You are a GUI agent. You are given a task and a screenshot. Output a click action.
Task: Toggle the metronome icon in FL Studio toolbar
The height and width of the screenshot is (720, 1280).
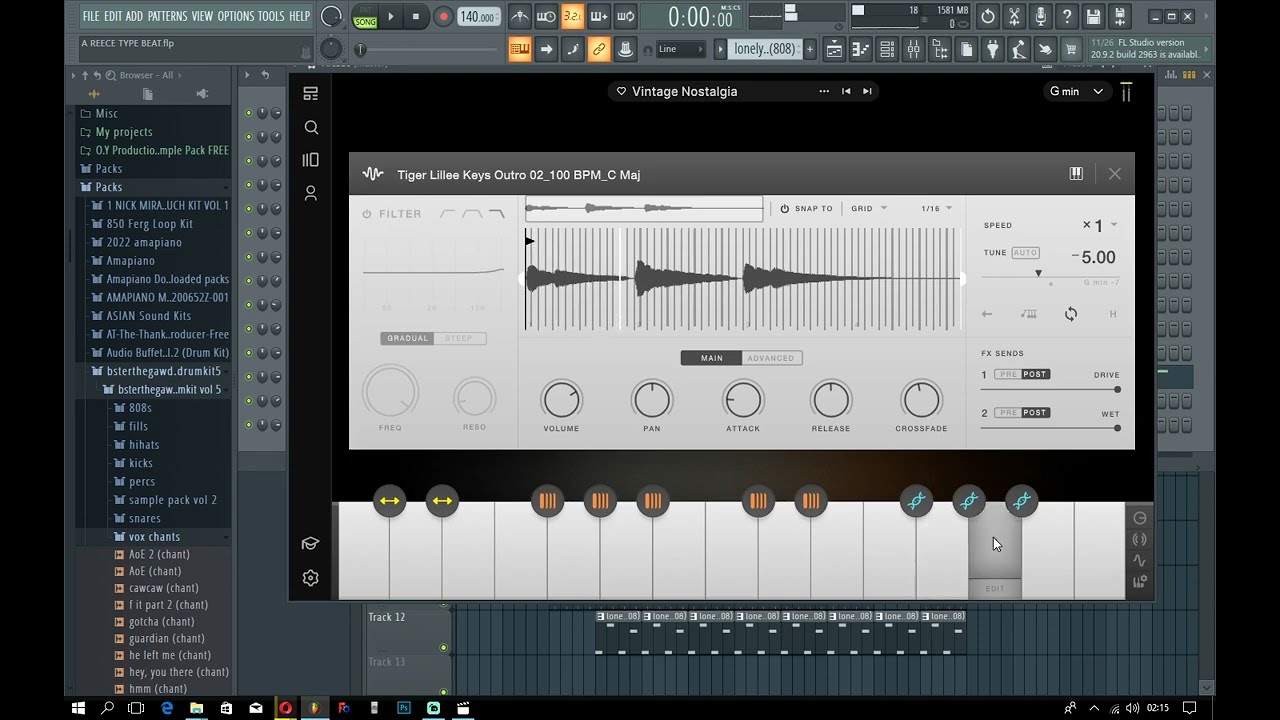520,16
